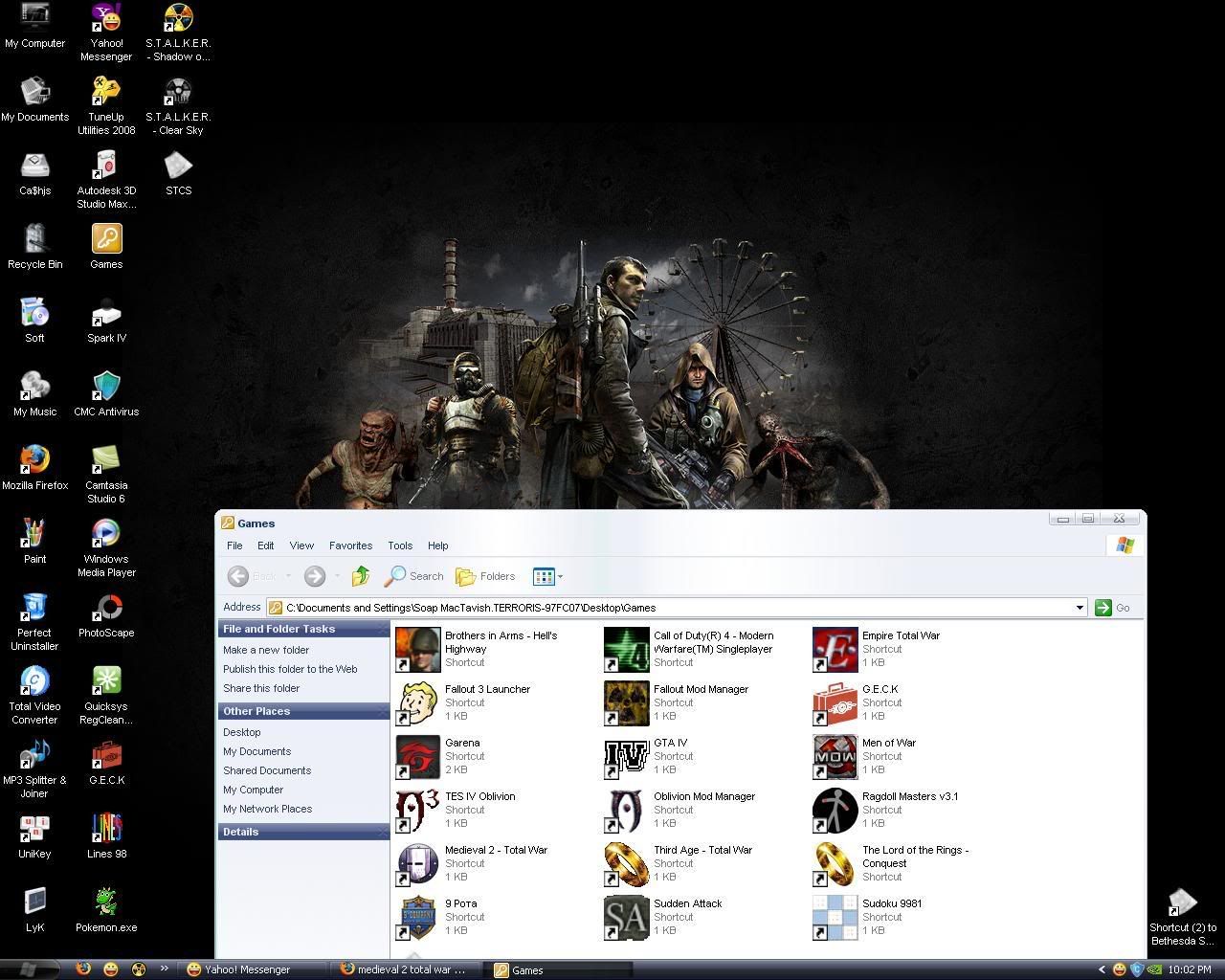Go up one folder level
Image resolution: width=1225 pixels, height=980 pixels.
point(361,576)
